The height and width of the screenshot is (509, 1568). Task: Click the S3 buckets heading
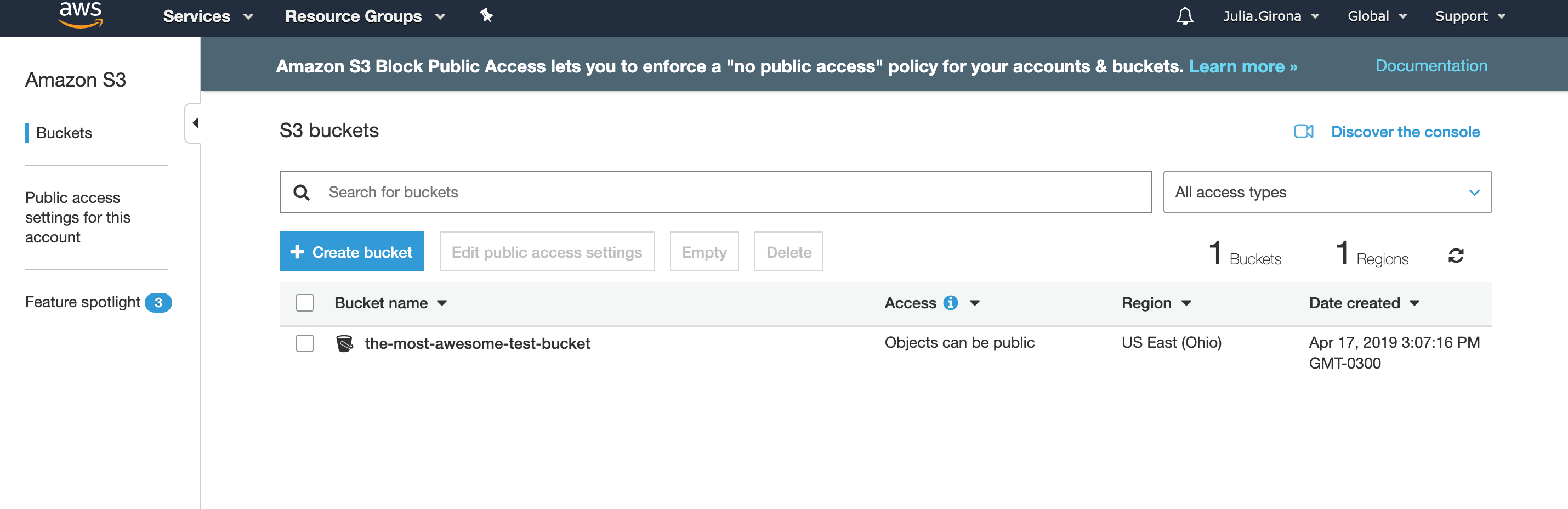click(x=329, y=131)
